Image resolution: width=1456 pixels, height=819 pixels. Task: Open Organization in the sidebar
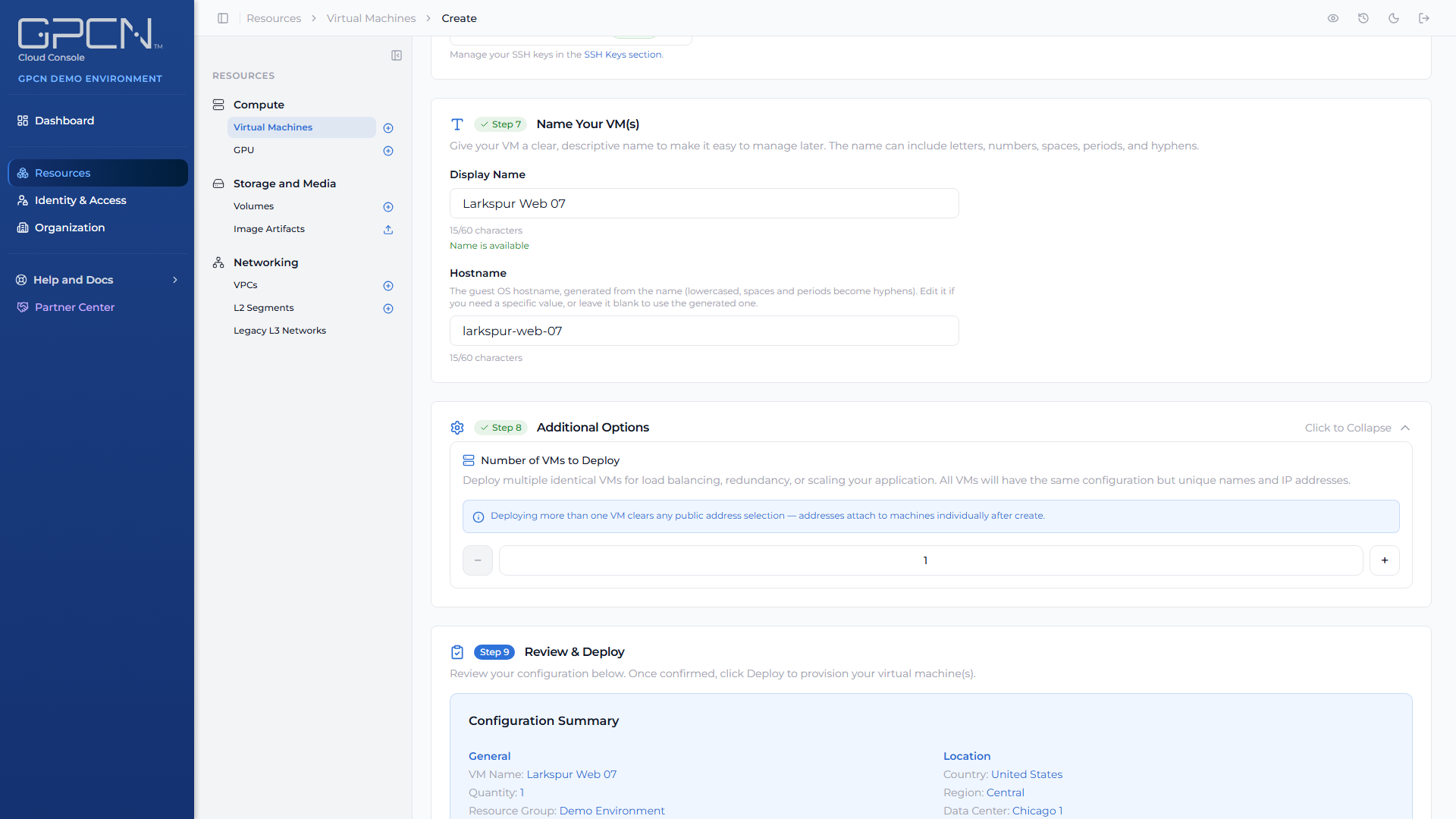tap(98, 227)
